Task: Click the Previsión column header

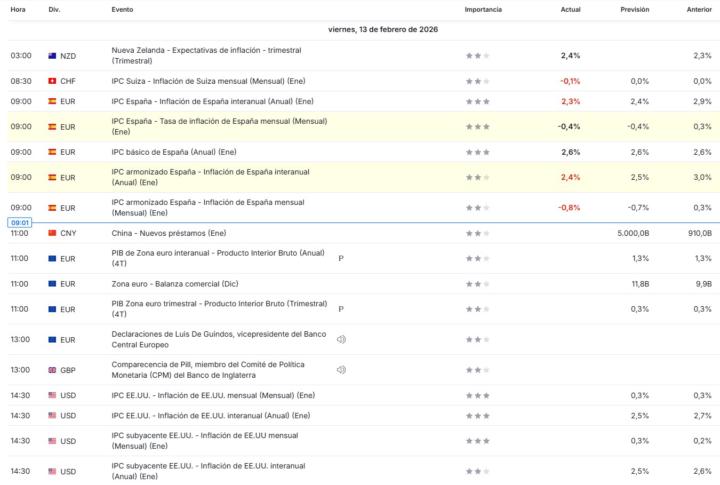Action: (x=634, y=9)
